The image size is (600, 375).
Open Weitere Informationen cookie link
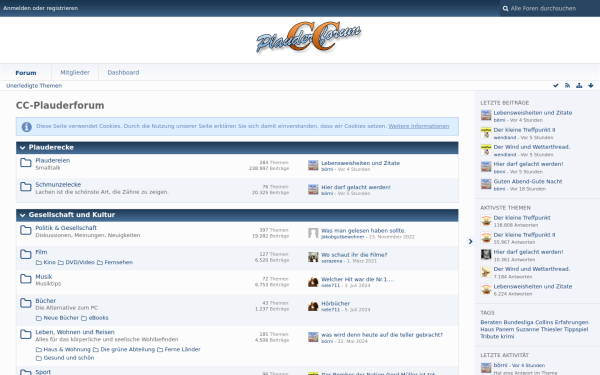click(x=419, y=126)
